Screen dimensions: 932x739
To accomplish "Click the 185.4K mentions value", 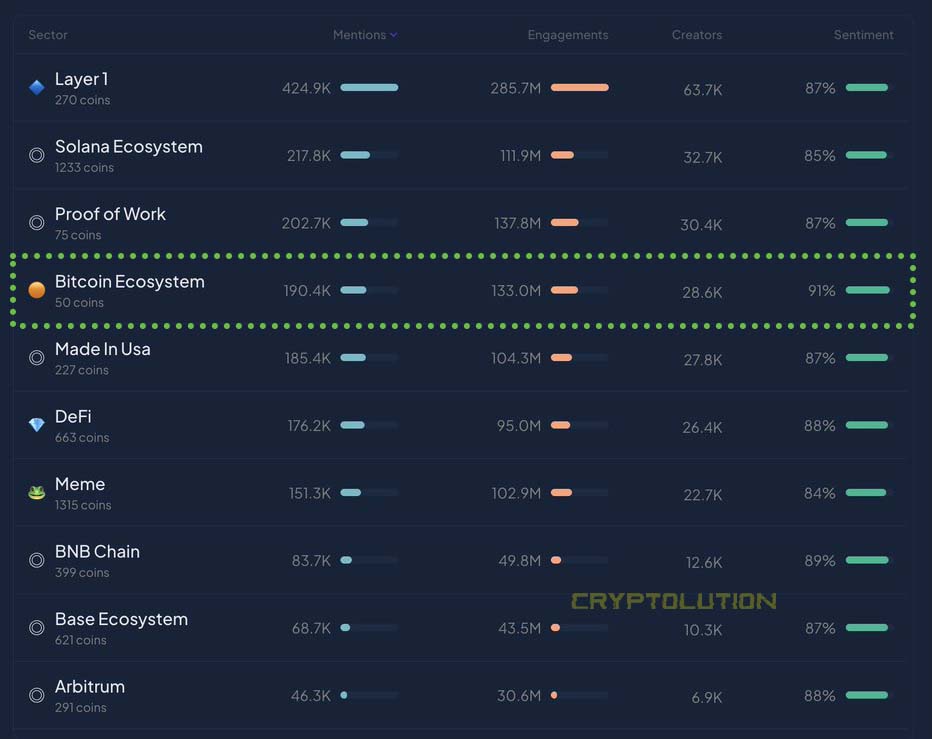I will [307, 358].
